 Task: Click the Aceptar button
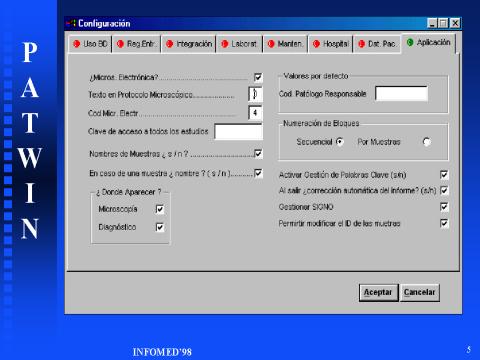pyautogui.click(x=378, y=292)
